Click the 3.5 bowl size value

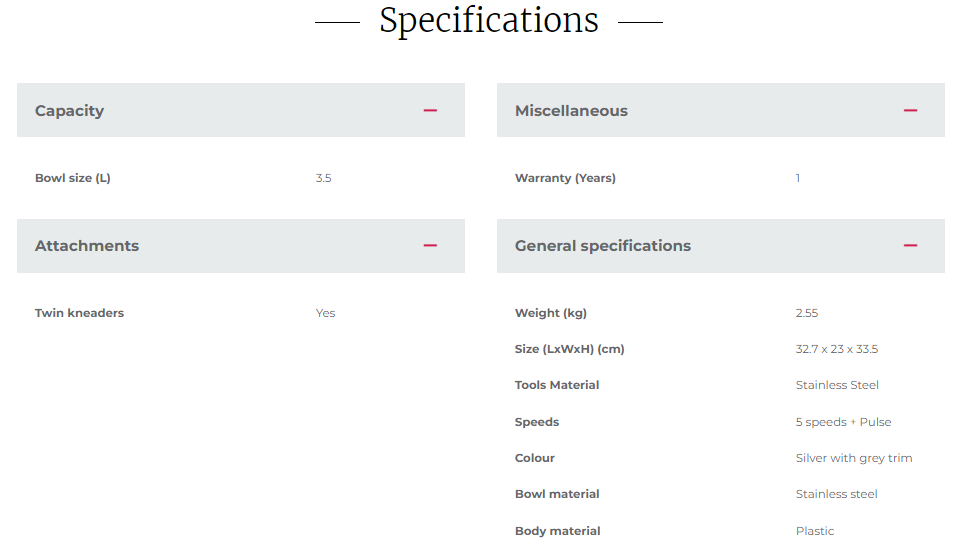323,178
